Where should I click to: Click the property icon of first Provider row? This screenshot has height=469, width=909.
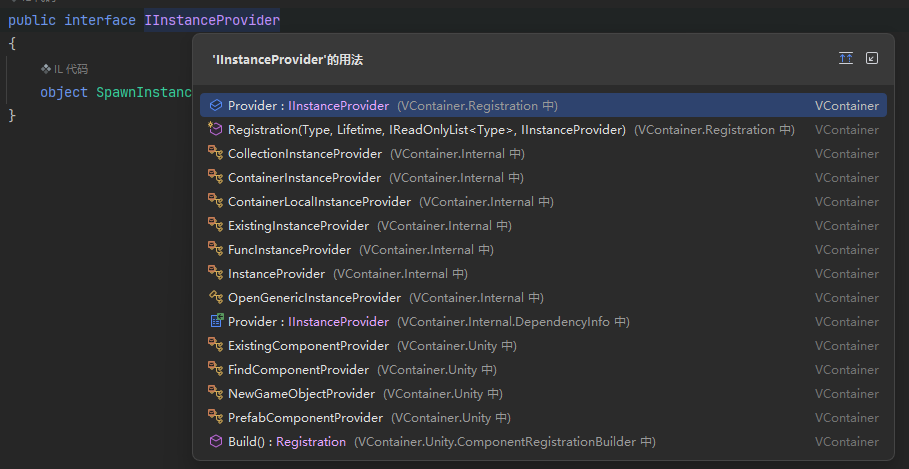pyautogui.click(x=214, y=105)
